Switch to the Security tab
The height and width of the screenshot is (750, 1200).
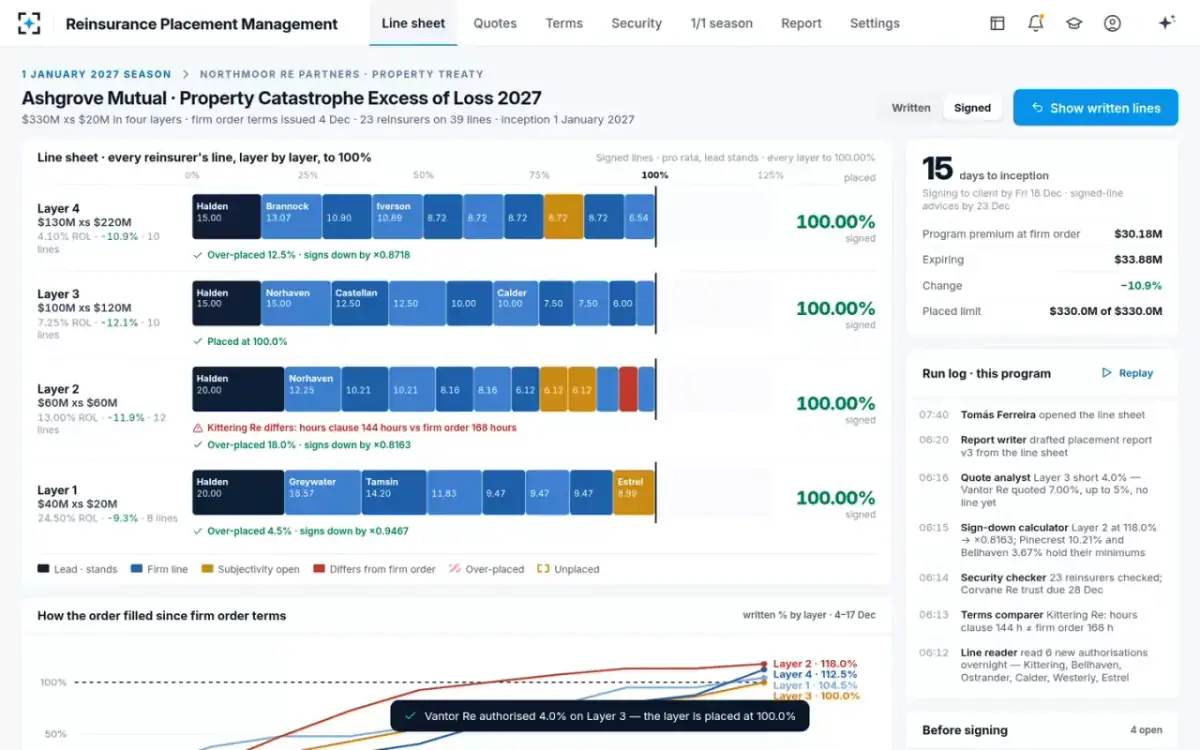coord(636,23)
